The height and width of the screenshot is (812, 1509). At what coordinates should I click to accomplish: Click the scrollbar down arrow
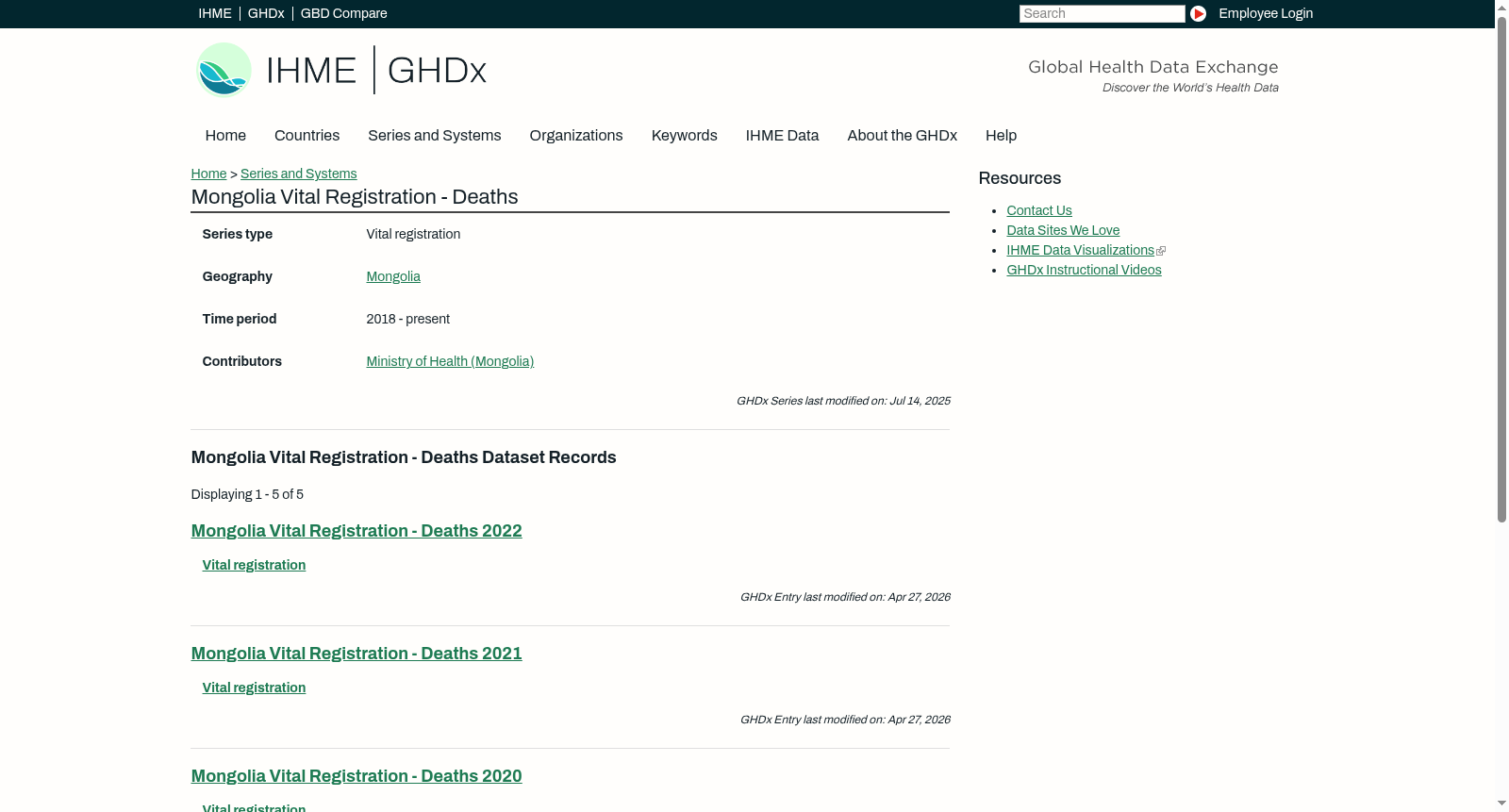pos(1501,804)
